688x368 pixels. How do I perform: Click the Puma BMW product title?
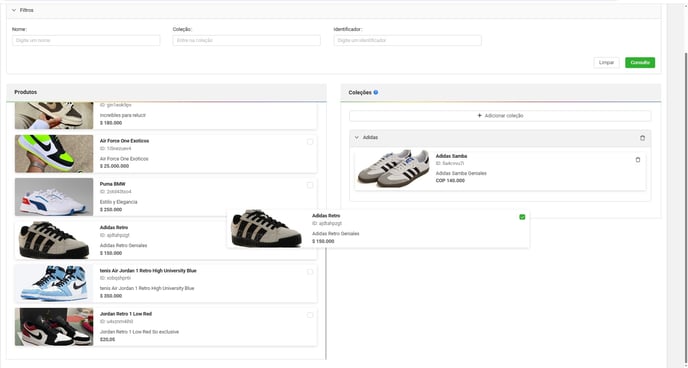point(112,184)
